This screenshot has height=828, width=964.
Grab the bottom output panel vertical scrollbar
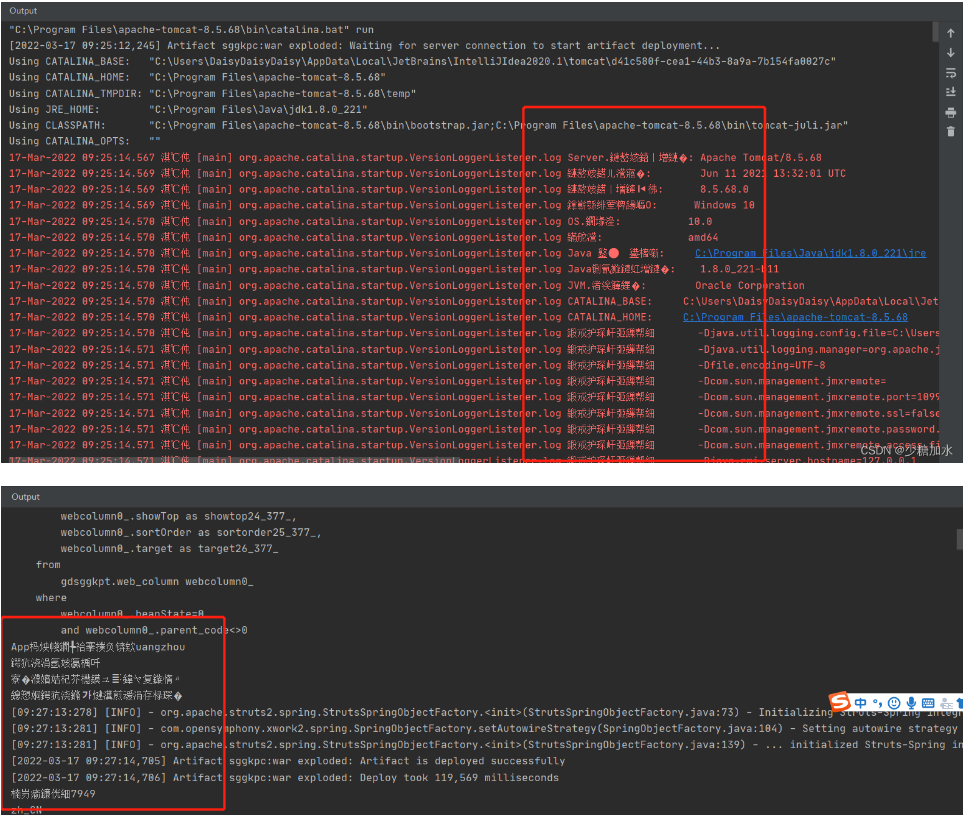960,539
